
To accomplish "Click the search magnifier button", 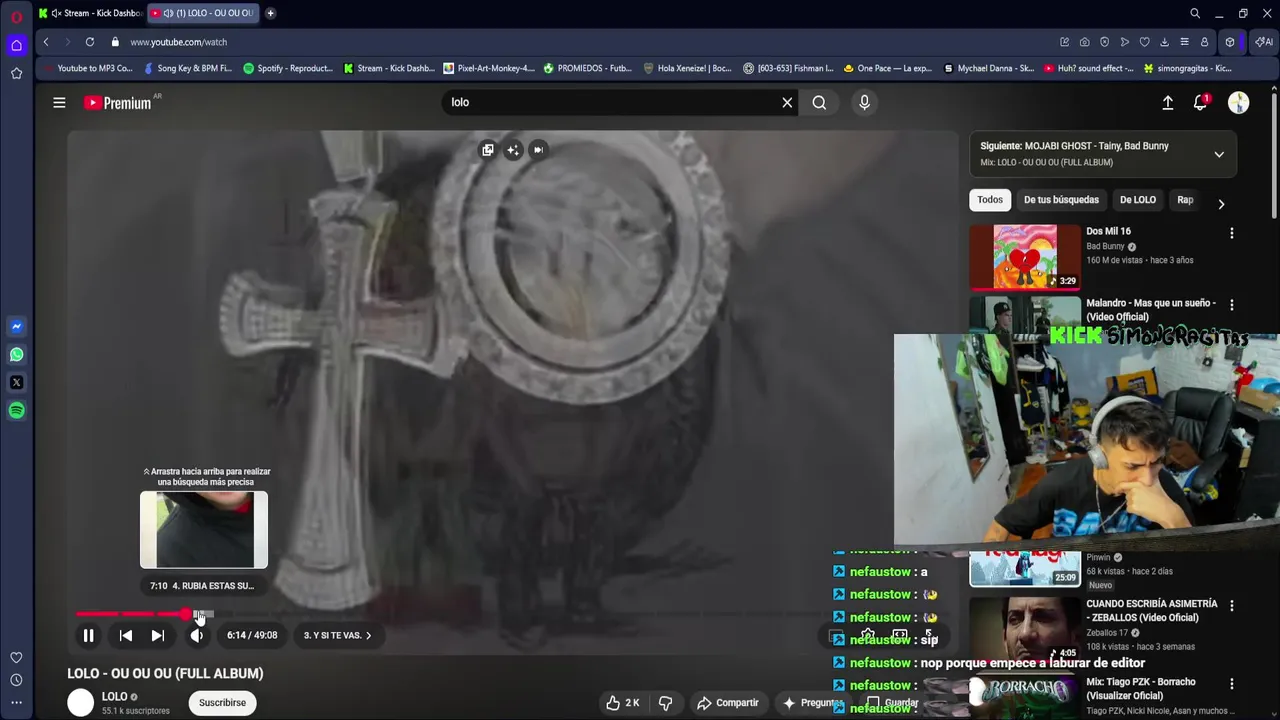I will (x=819, y=102).
